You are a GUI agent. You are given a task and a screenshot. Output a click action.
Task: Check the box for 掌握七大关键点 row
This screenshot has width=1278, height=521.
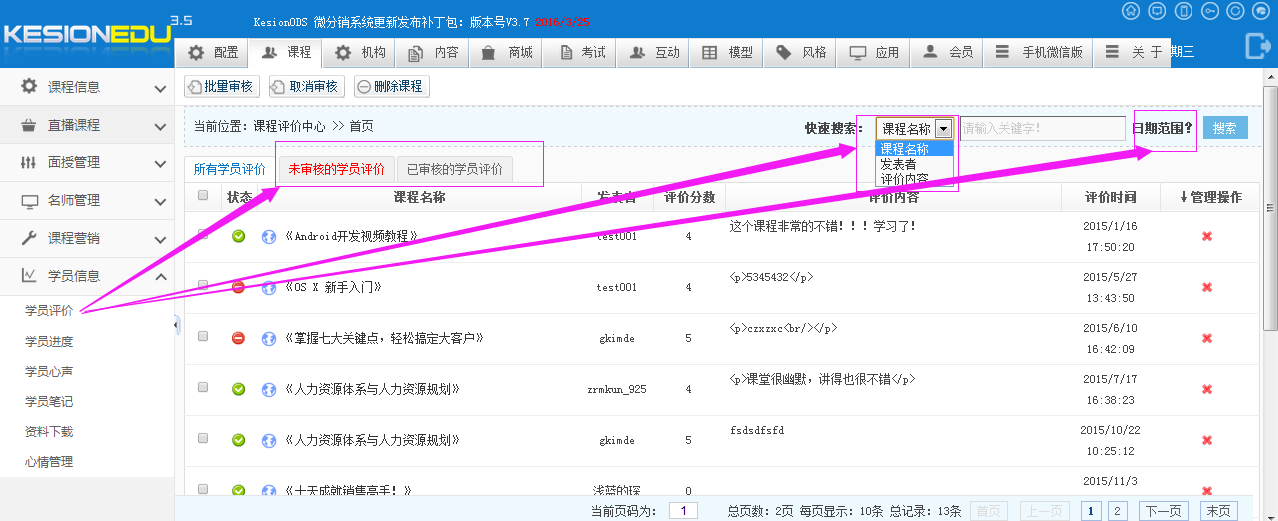pyautogui.click(x=203, y=337)
